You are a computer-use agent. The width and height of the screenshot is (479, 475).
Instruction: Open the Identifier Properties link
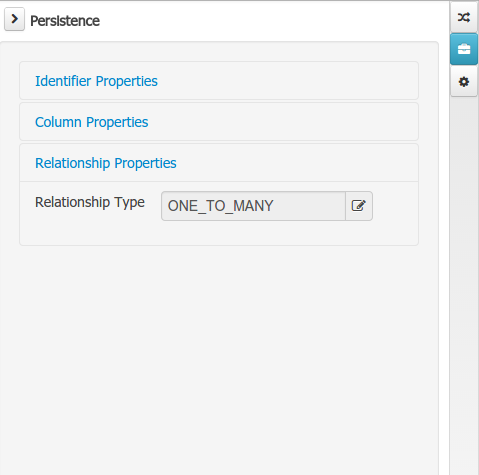[x=96, y=81]
